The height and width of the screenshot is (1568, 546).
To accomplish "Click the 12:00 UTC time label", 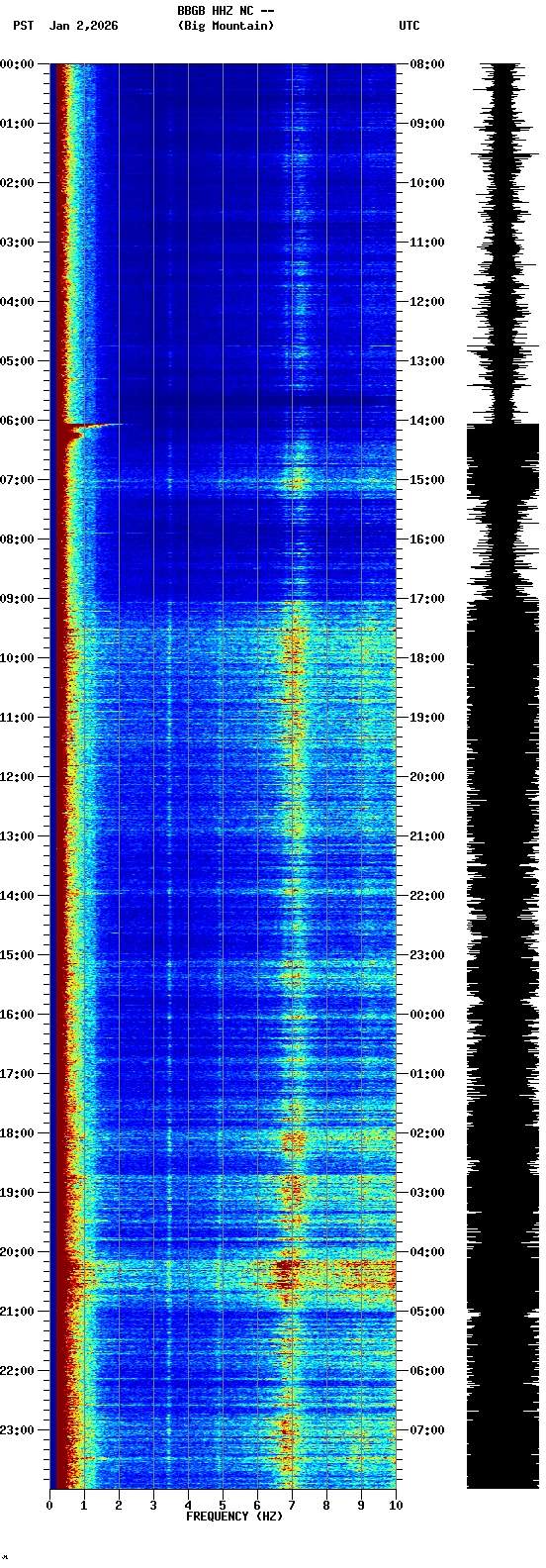I will point(427,302).
